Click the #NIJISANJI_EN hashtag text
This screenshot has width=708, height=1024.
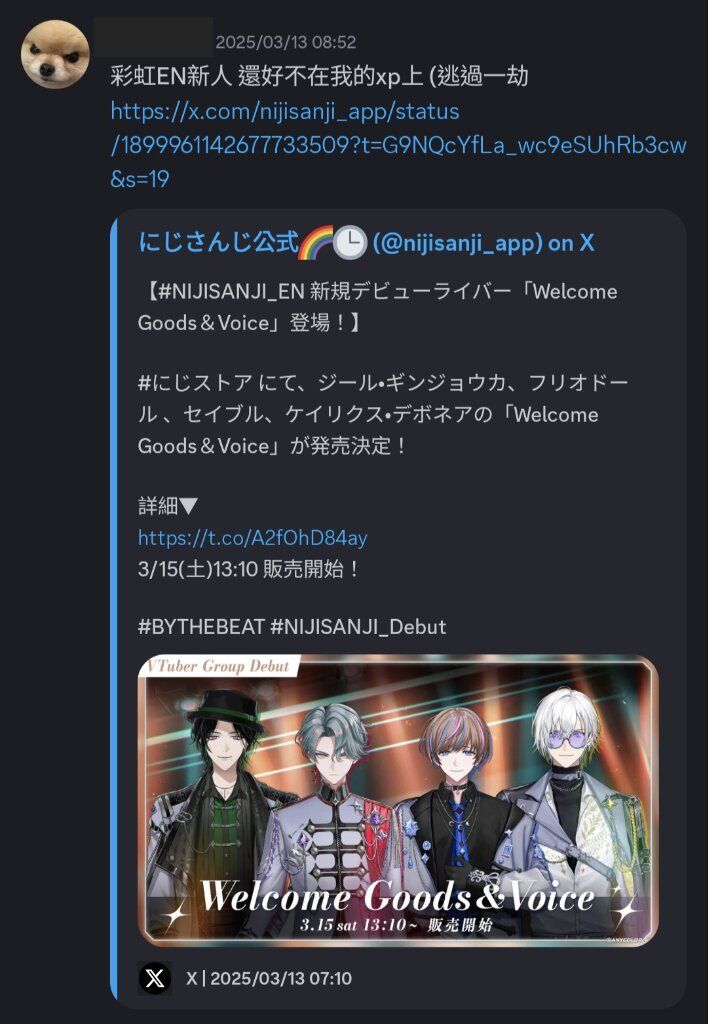(x=231, y=291)
